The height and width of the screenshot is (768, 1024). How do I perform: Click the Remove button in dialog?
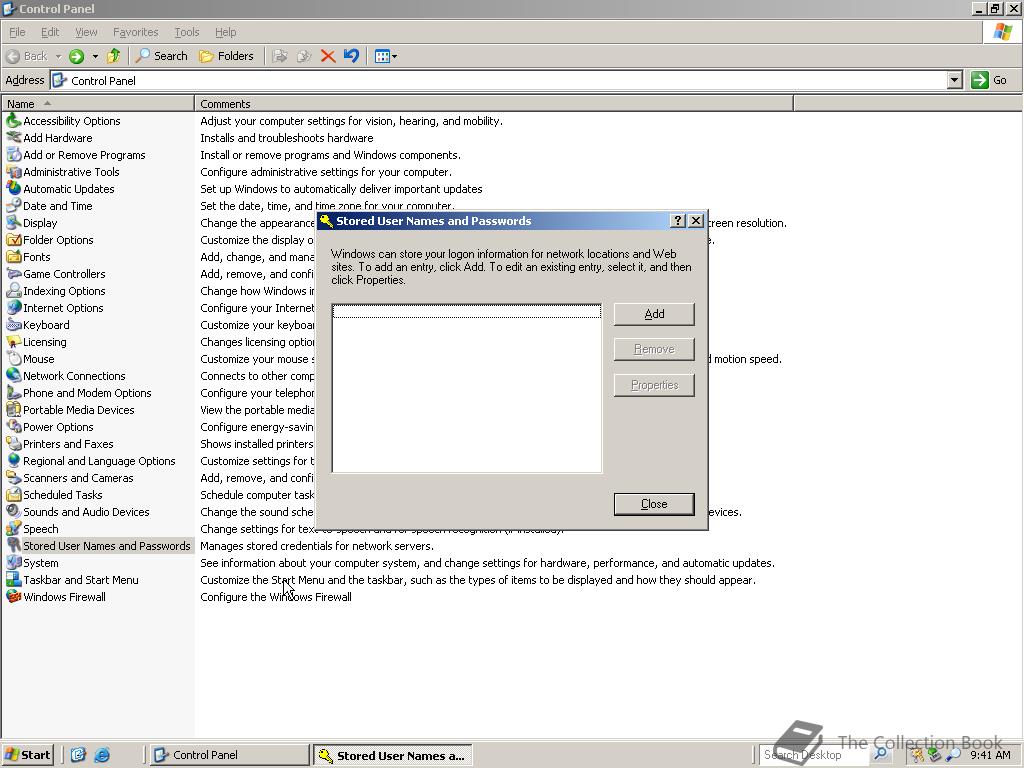[654, 349]
